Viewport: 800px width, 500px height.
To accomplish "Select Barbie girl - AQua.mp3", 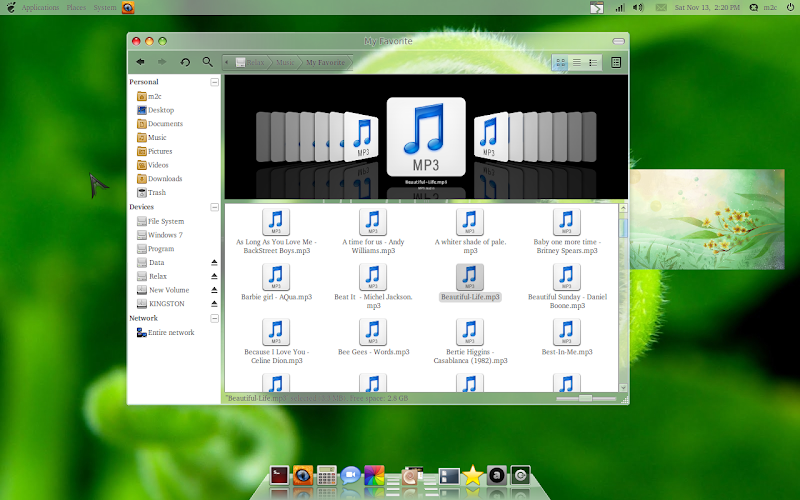I will (276, 282).
